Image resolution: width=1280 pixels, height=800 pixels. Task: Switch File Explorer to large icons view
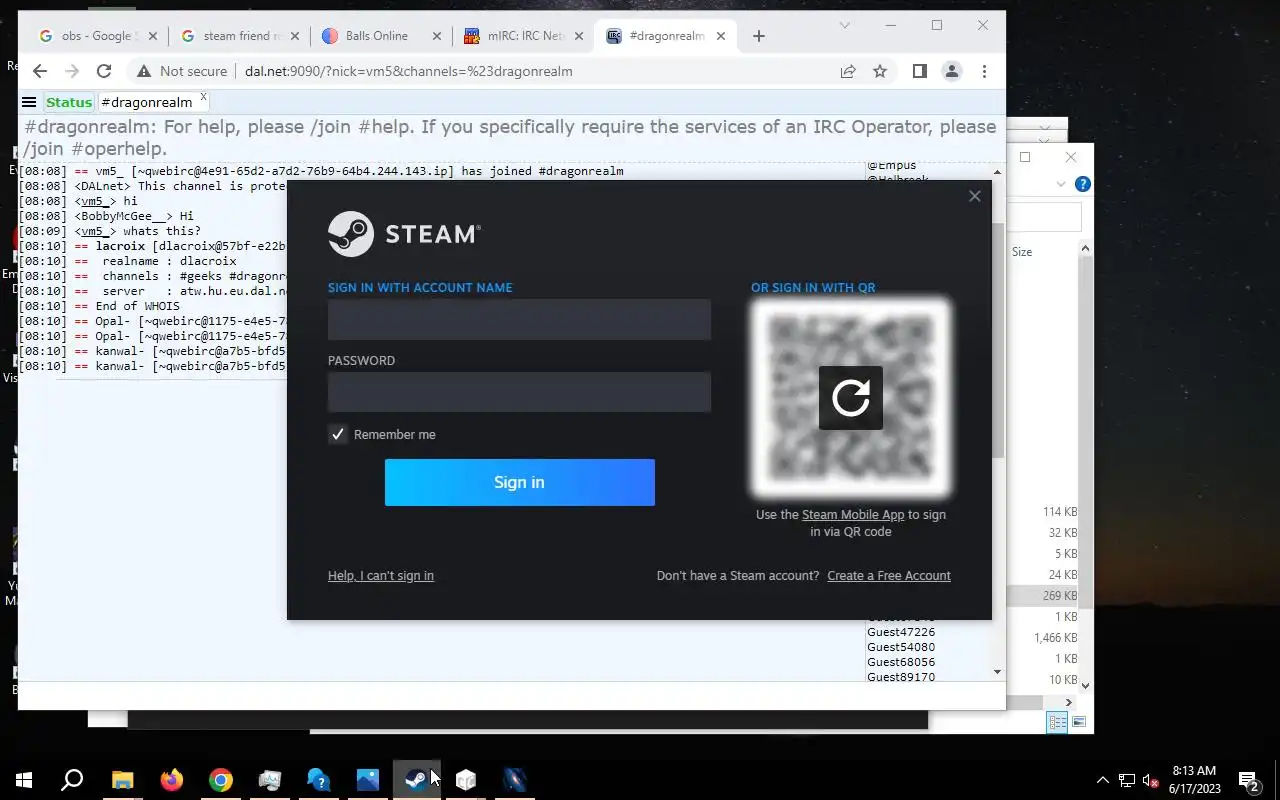(x=1079, y=722)
